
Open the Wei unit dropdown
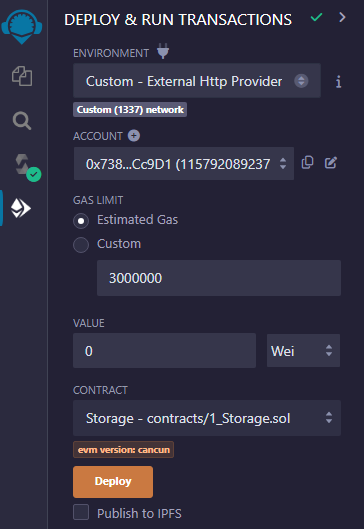[x=303, y=351]
